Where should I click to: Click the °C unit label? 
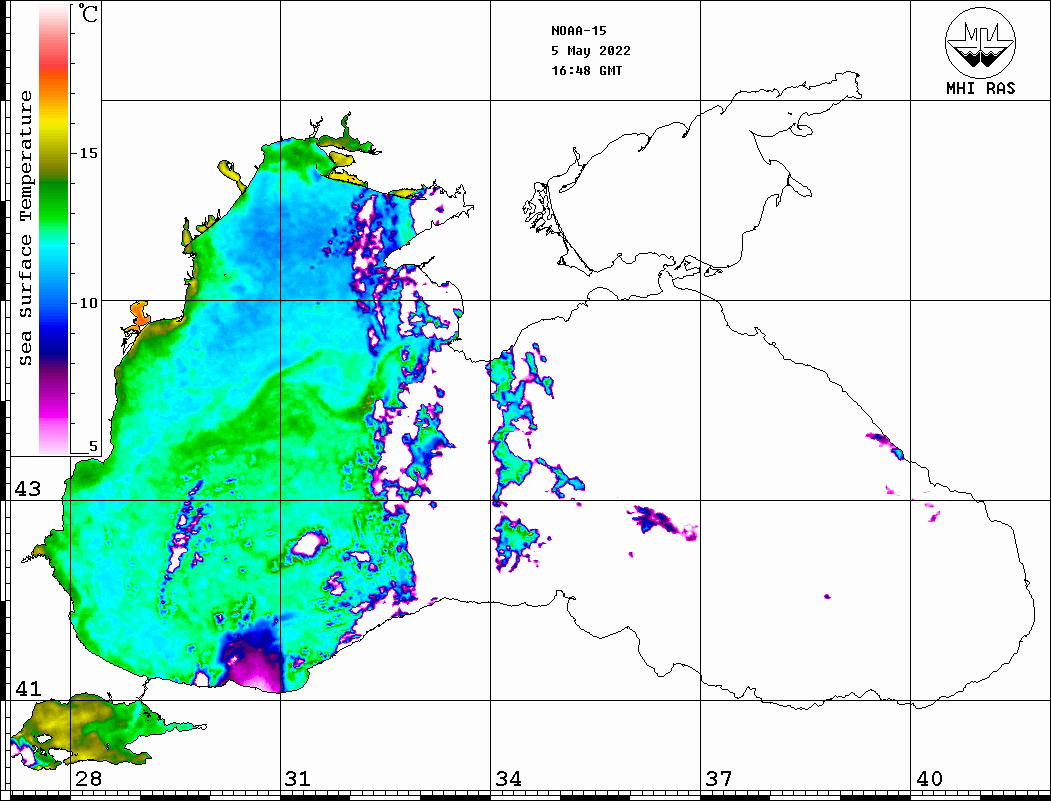pyautogui.click(x=88, y=13)
